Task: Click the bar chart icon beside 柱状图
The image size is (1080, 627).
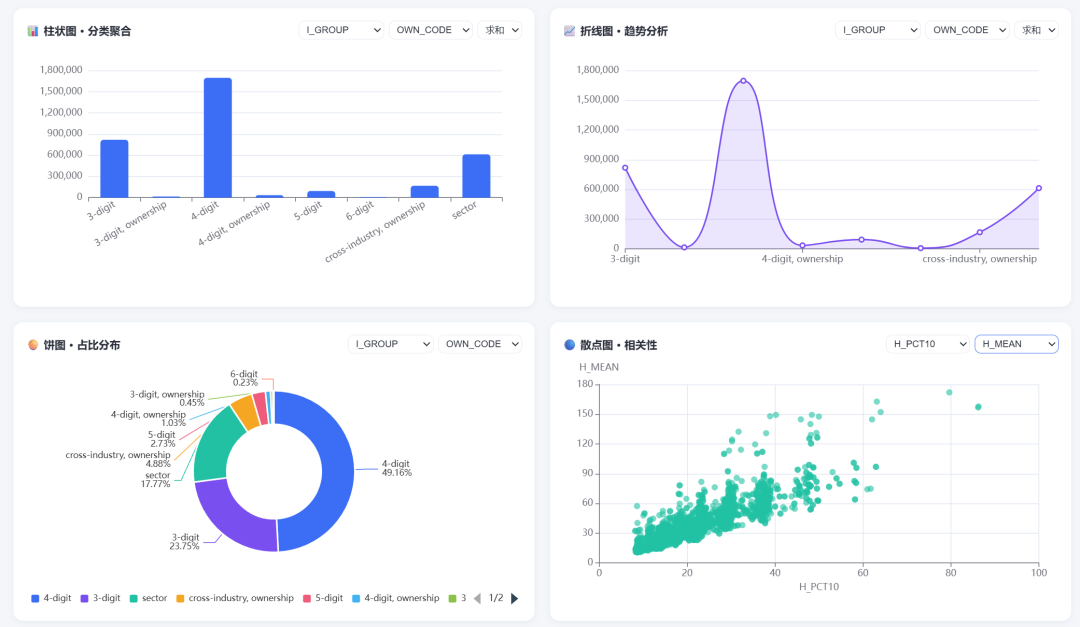Action: (x=32, y=31)
